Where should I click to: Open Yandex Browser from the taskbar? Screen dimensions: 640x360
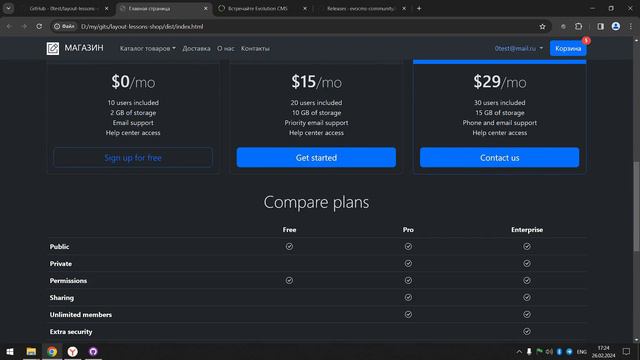coord(73,351)
